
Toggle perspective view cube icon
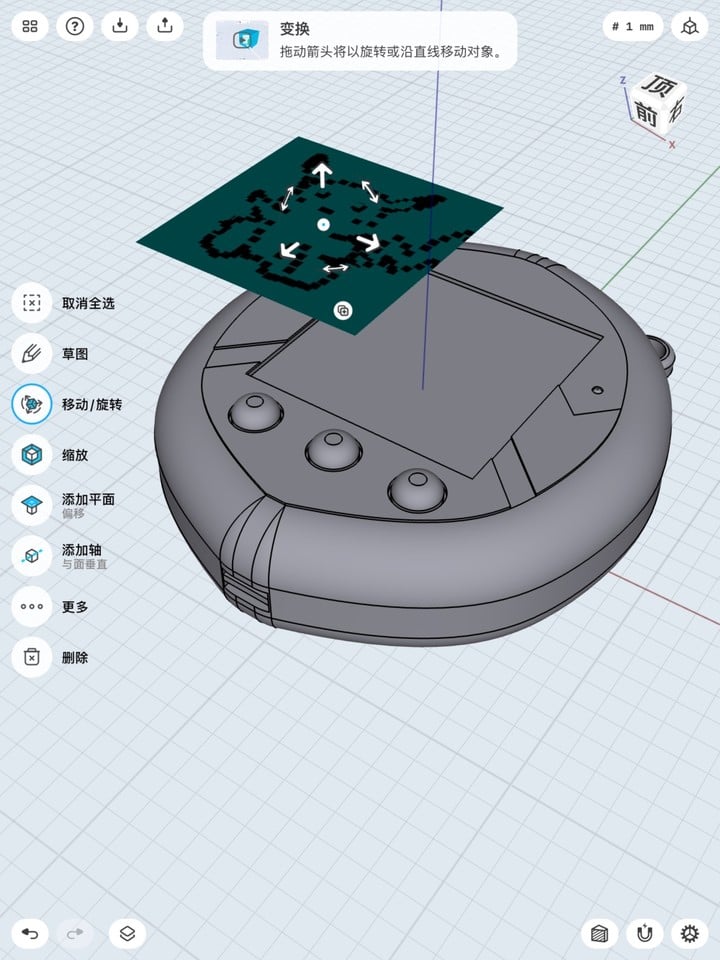tap(690, 26)
